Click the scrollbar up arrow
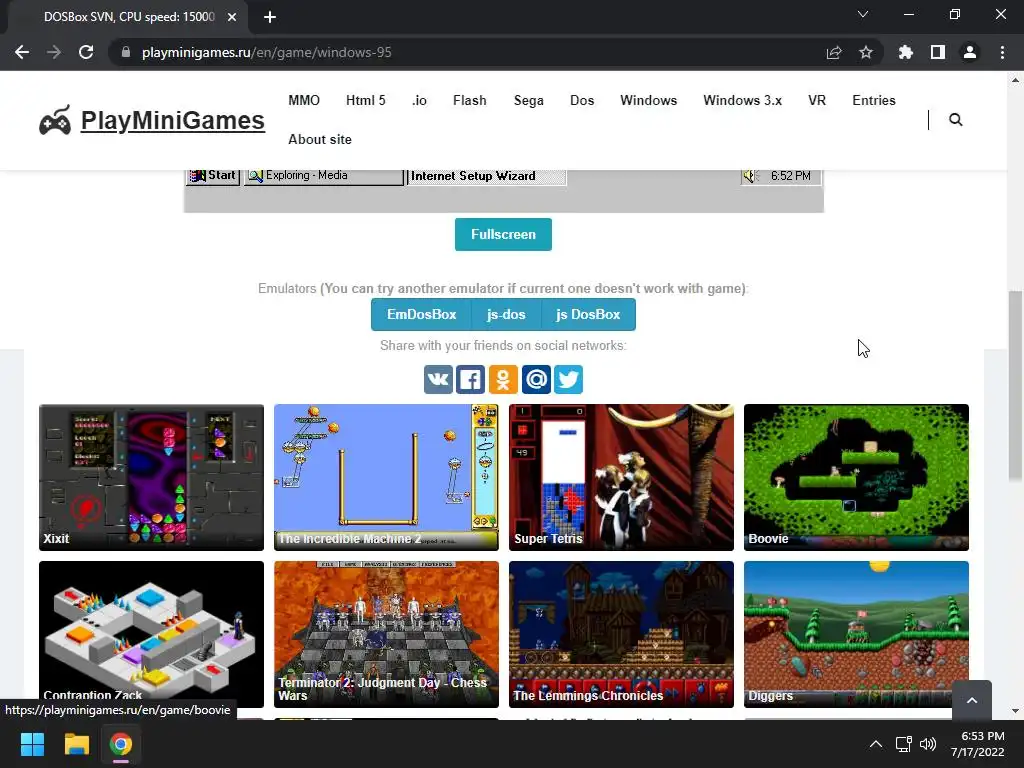Screen dimensions: 1024x768 [x=1015, y=80]
